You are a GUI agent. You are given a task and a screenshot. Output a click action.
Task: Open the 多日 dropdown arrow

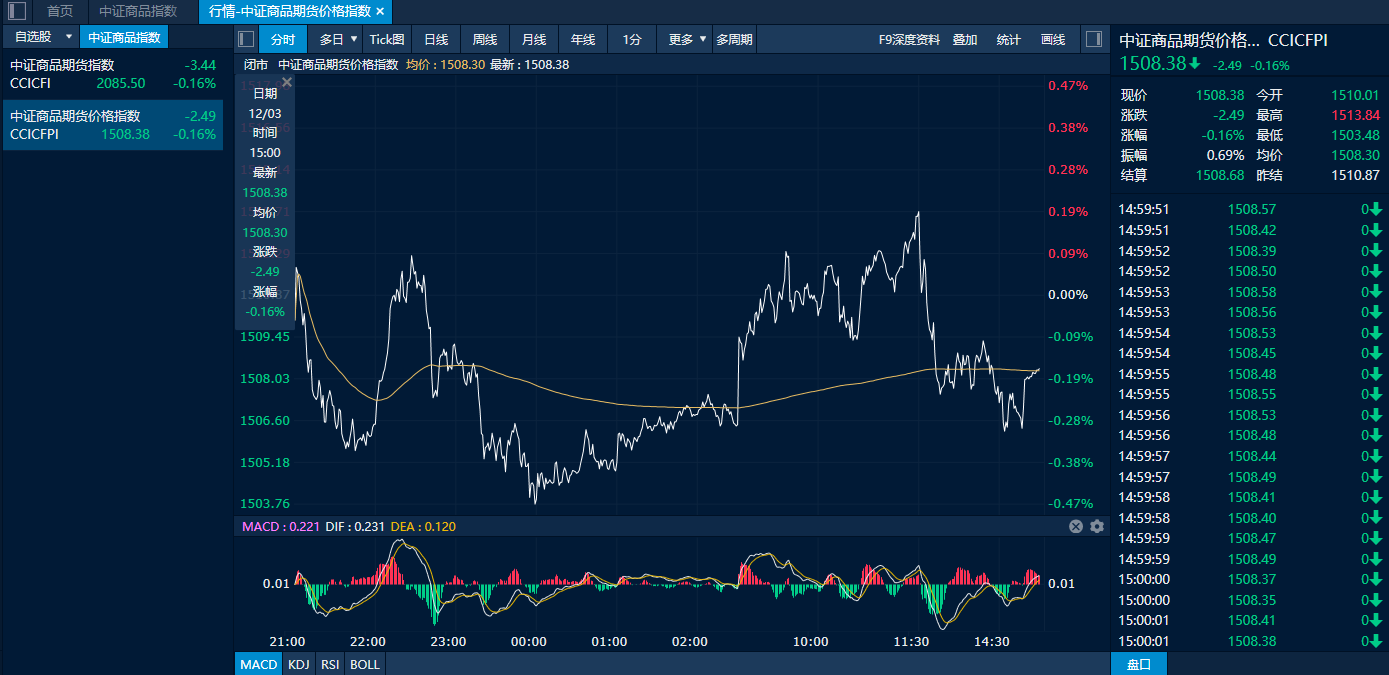tap(354, 40)
